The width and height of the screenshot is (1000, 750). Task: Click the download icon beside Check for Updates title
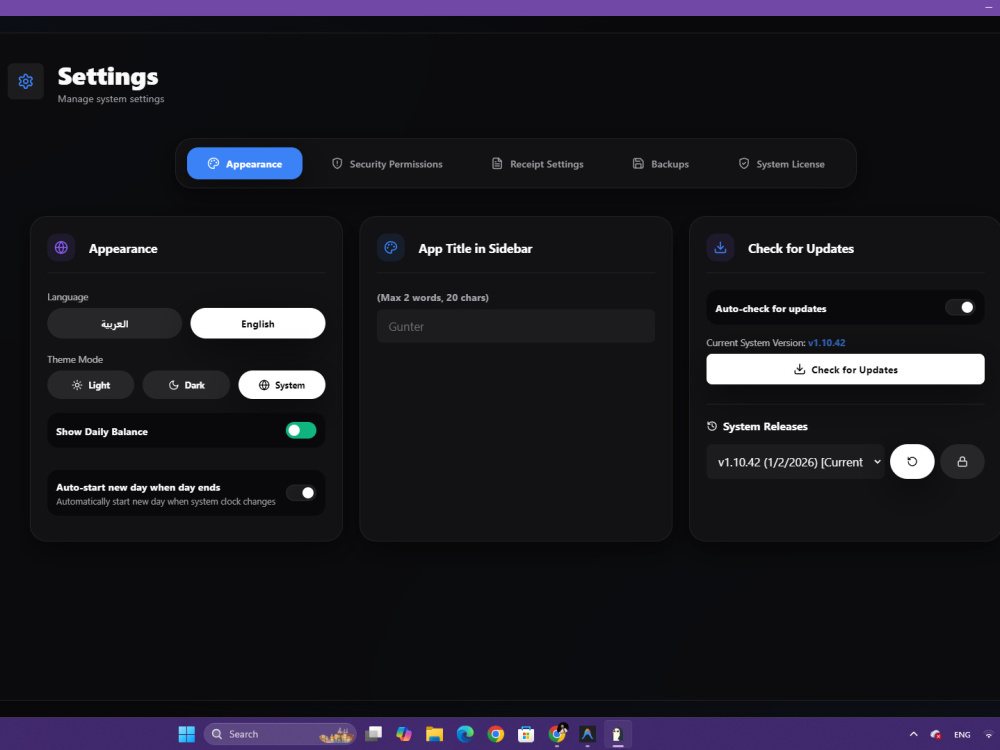pos(720,247)
